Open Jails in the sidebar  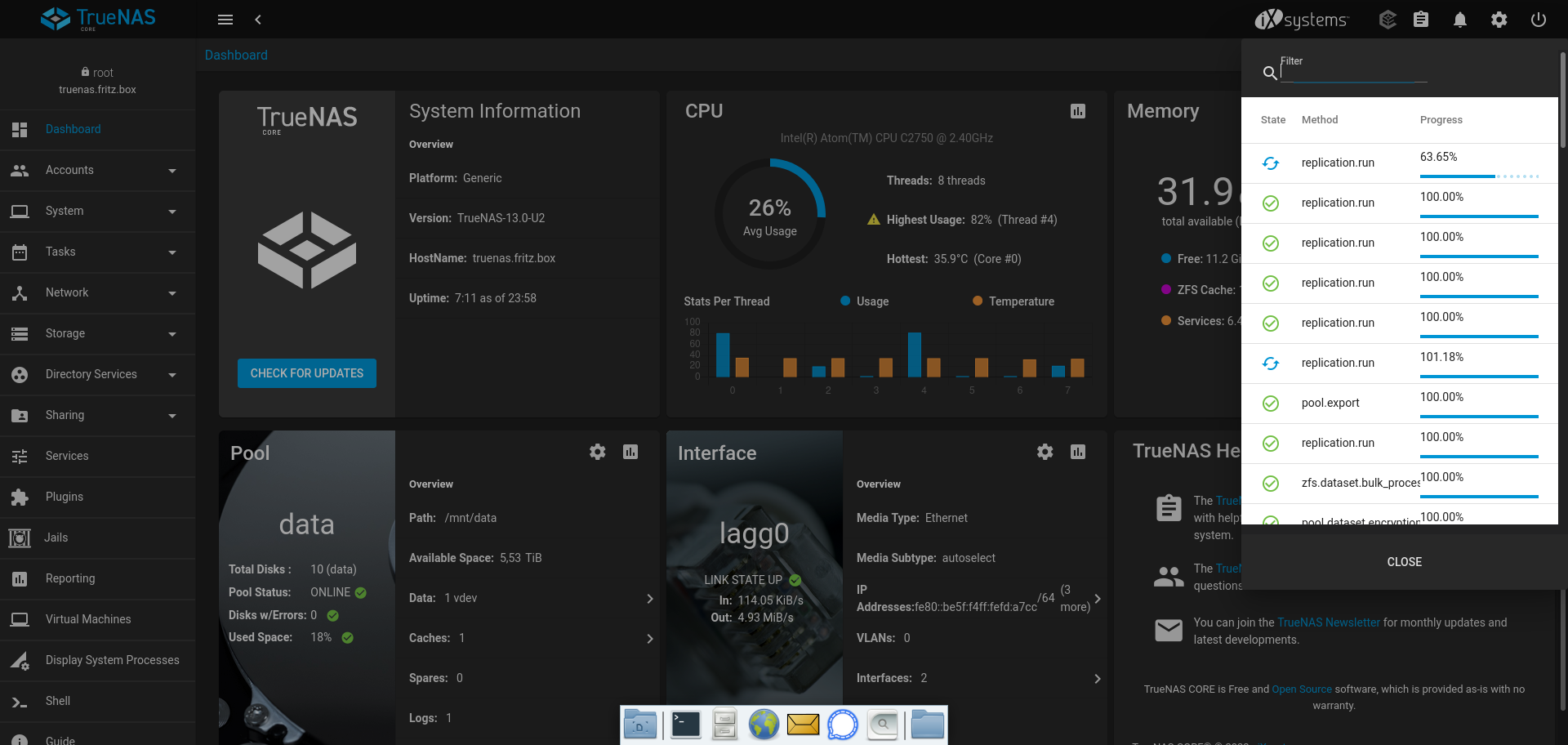pyautogui.click(x=98, y=538)
